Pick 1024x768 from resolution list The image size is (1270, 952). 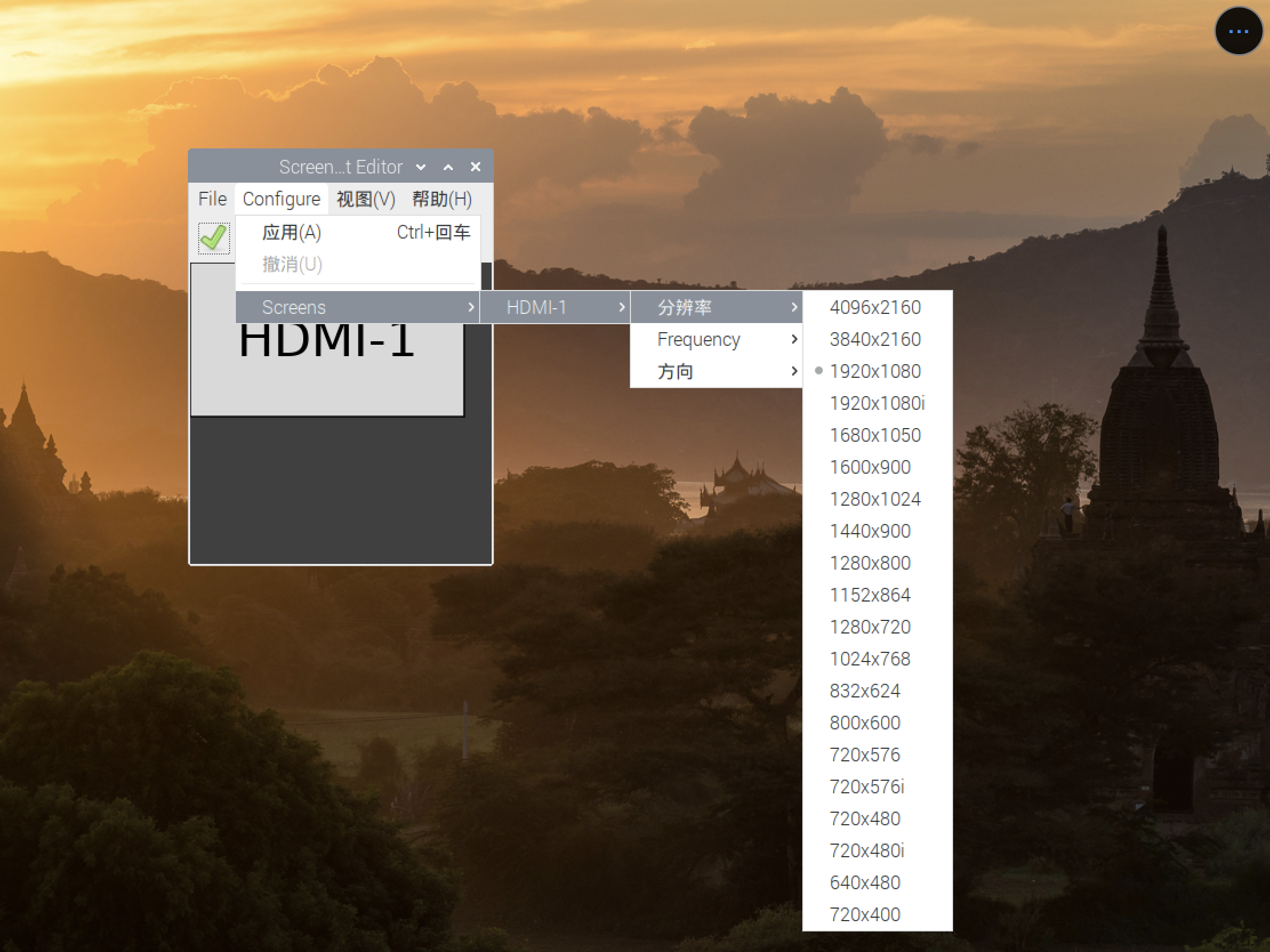(877, 659)
